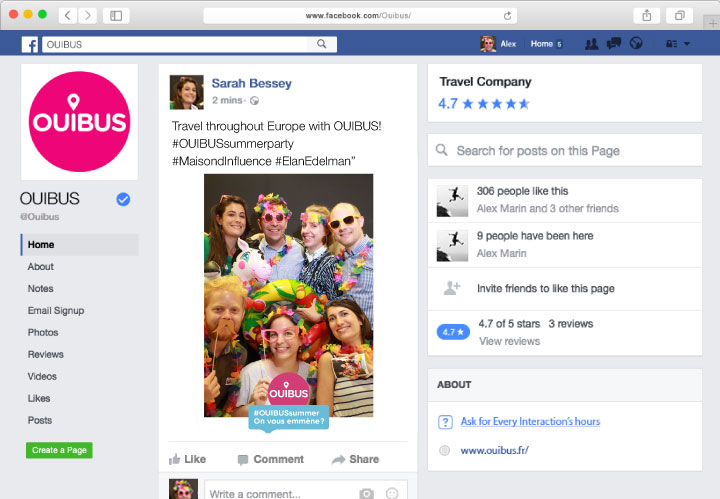
Task: Click the Safari address bar
Action: pyautogui.click(x=360, y=16)
